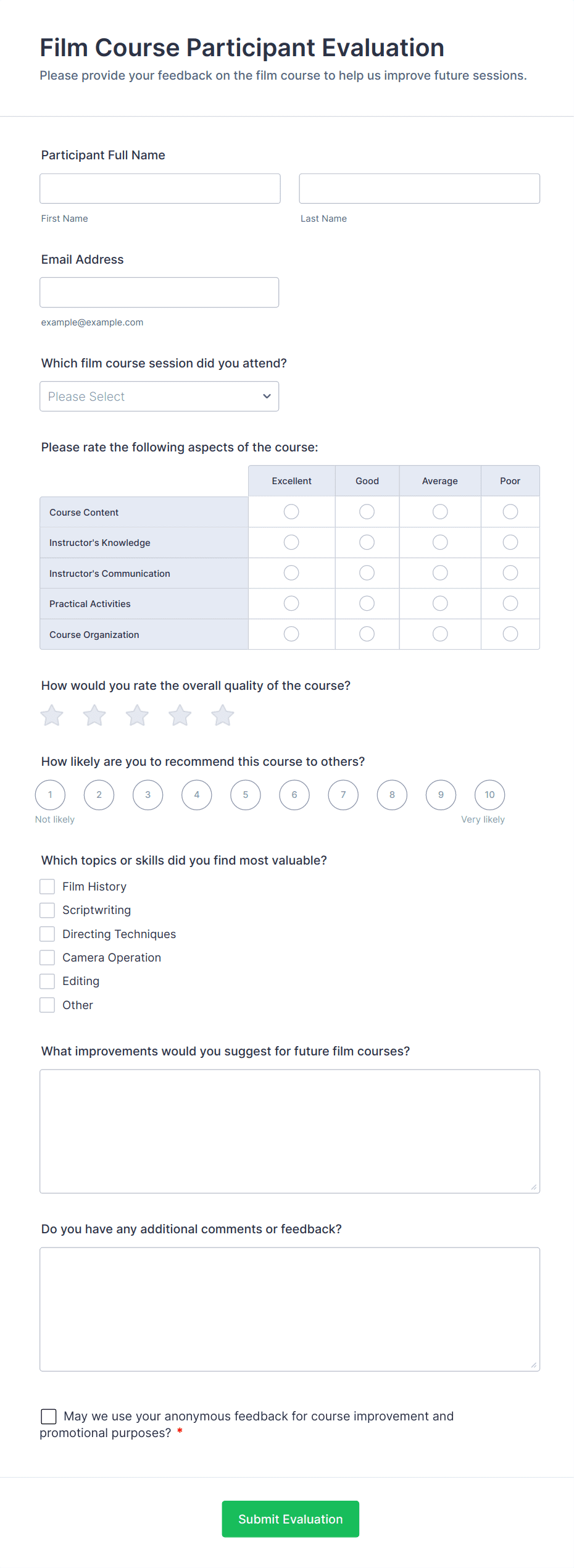Select recommendation score 7
Image resolution: width=574 pixels, height=1568 pixels.
point(343,795)
